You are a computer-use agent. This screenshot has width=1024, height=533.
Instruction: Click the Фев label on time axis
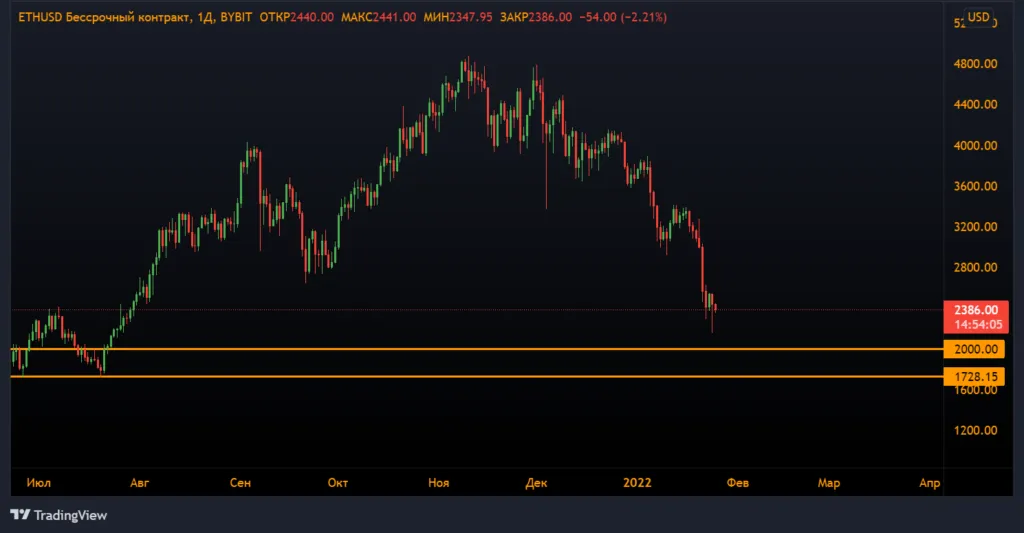click(x=737, y=483)
